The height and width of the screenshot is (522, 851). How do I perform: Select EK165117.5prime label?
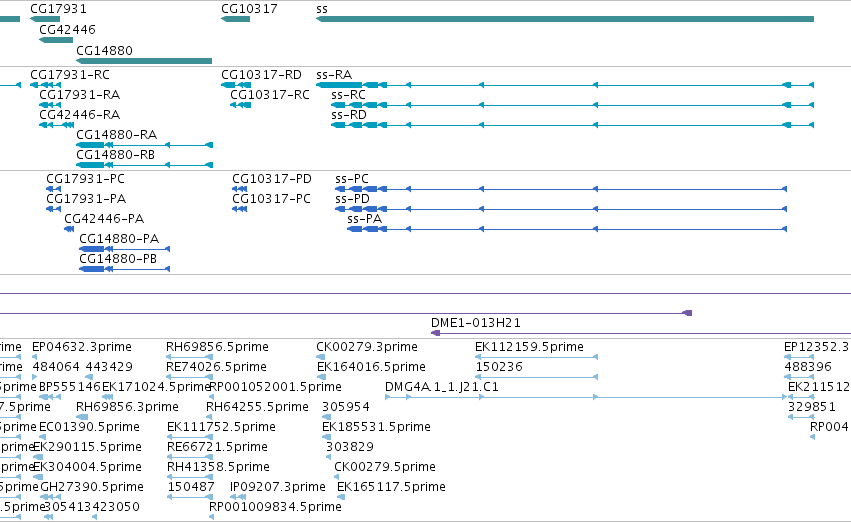391,487
